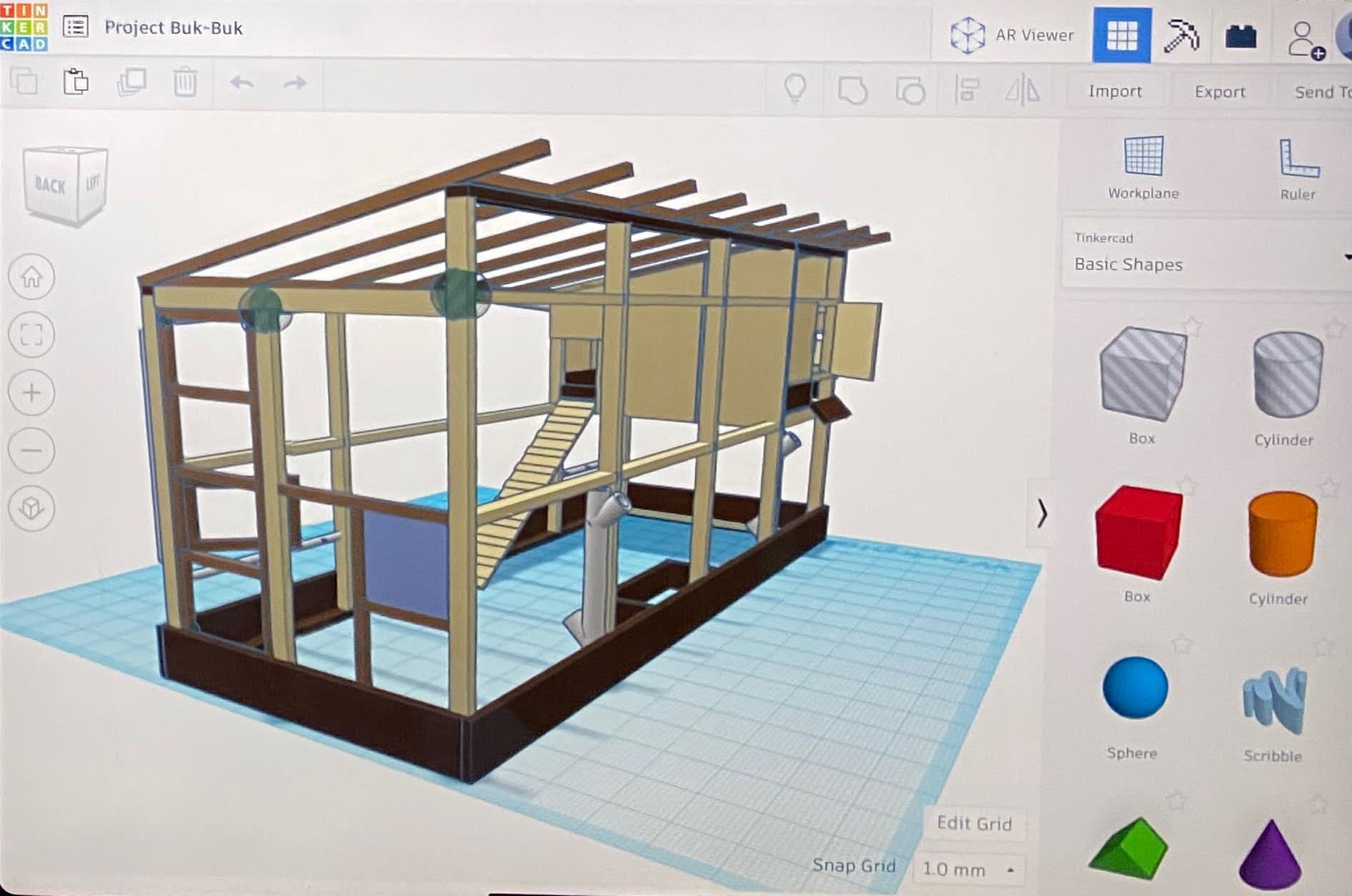Pick the striped hole Box shape
The width and height of the screenshot is (1352, 896).
(1142, 373)
